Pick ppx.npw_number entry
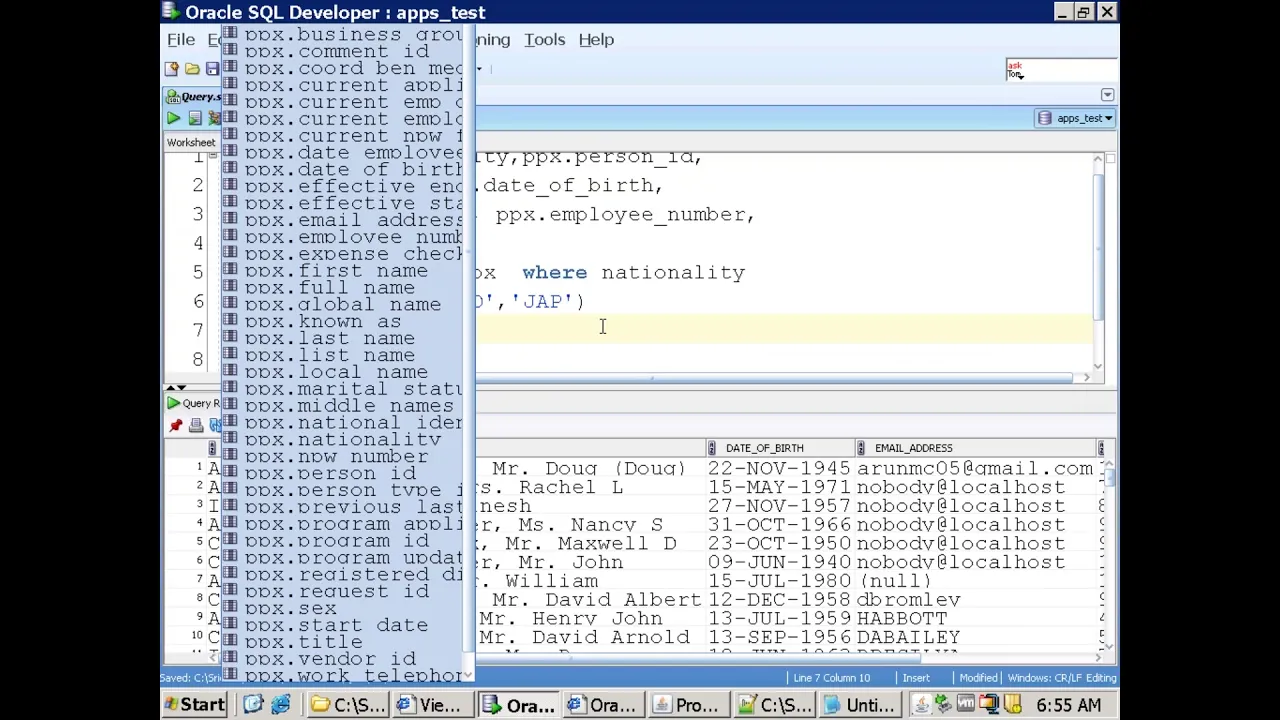The image size is (1280, 720). point(343,457)
